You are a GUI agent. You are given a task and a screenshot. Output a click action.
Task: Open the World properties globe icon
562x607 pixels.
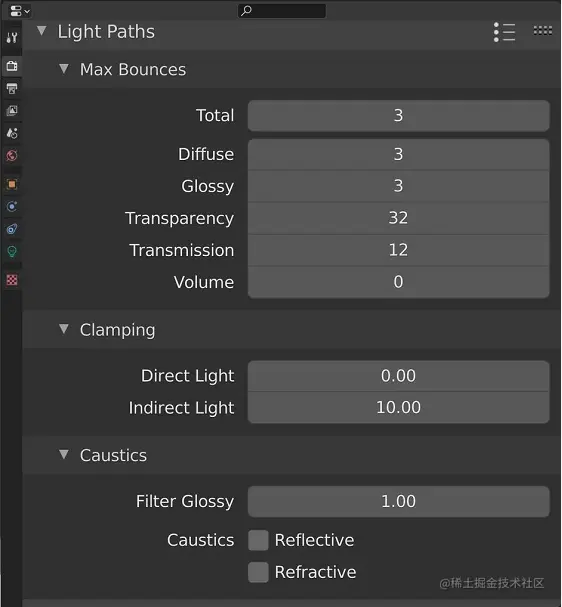(x=12, y=156)
